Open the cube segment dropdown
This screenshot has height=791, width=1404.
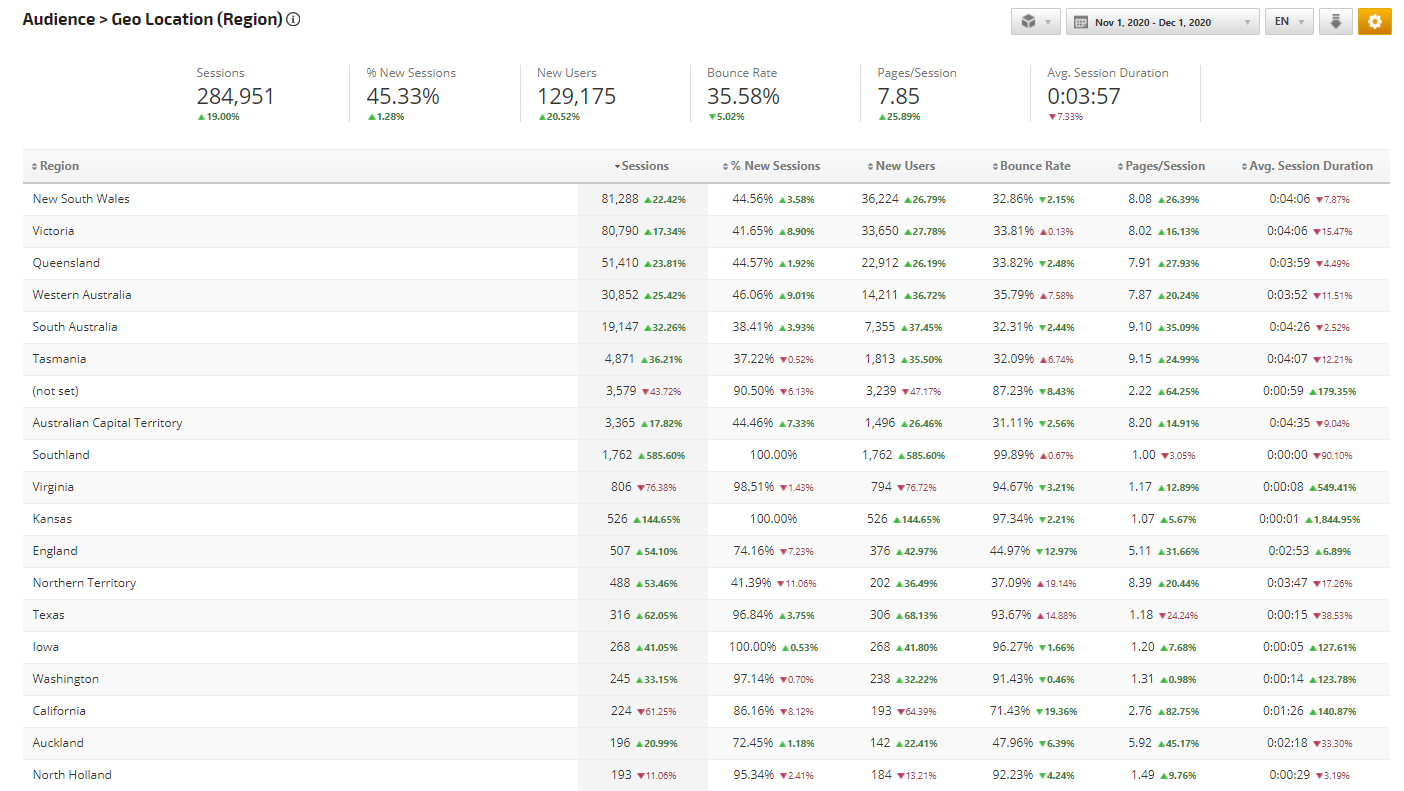click(x=1035, y=22)
